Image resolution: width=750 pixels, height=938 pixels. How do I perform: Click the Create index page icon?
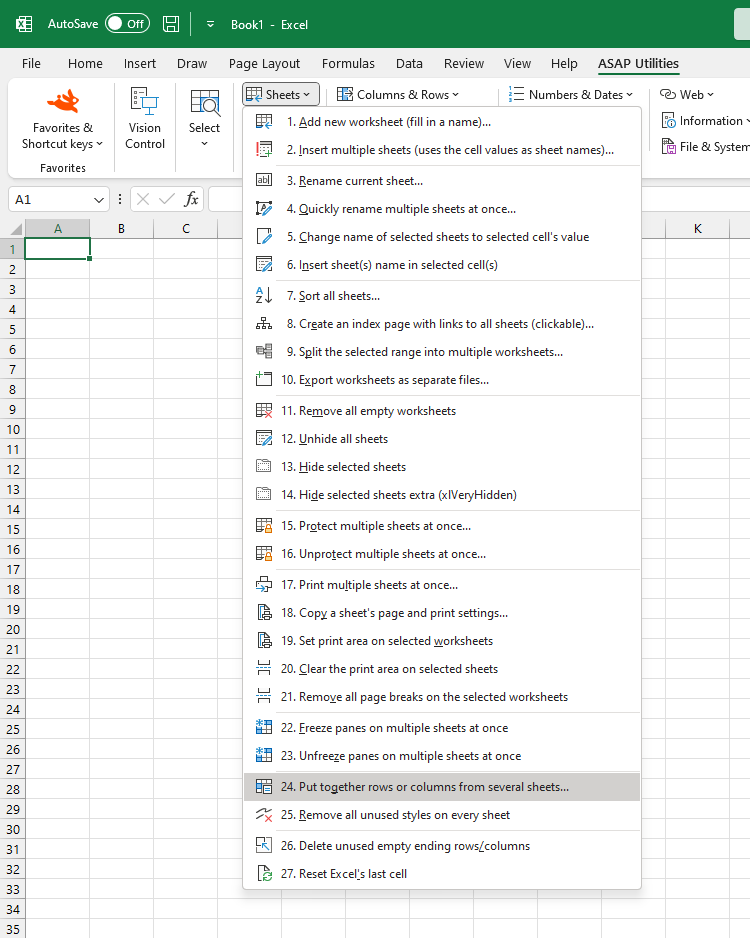pyautogui.click(x=264, y=324)
